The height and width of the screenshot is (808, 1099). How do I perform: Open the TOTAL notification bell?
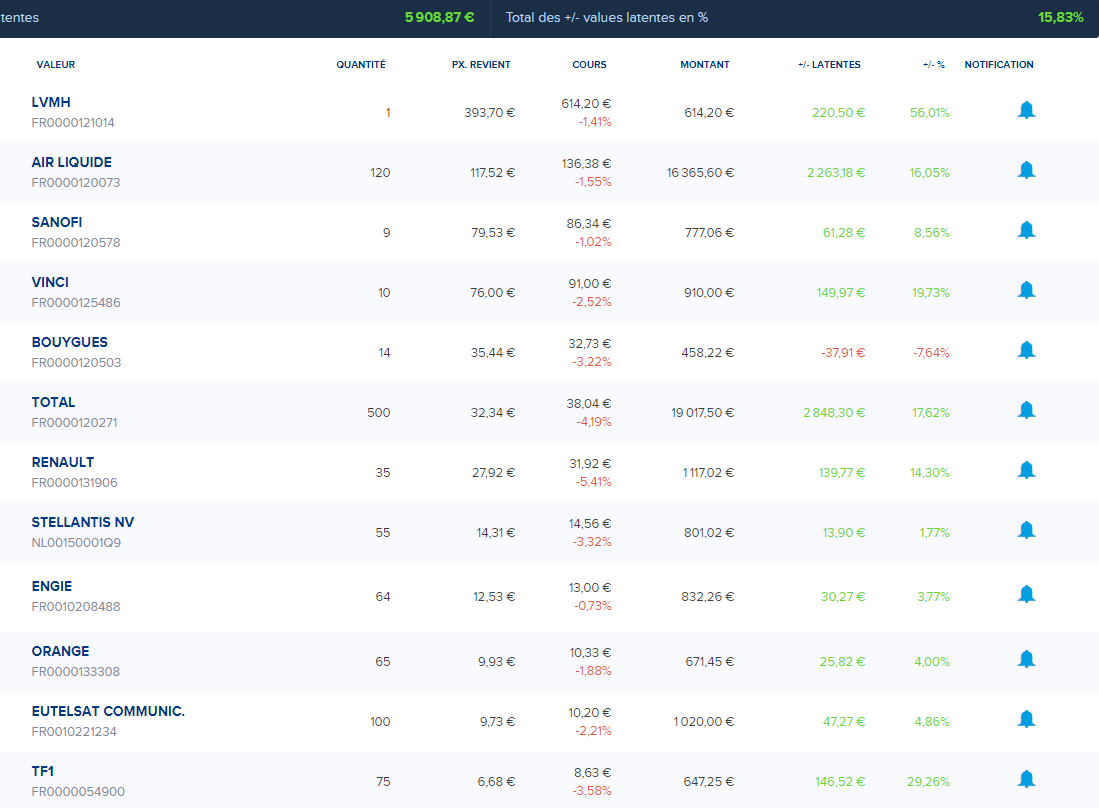pos(1026,410)
